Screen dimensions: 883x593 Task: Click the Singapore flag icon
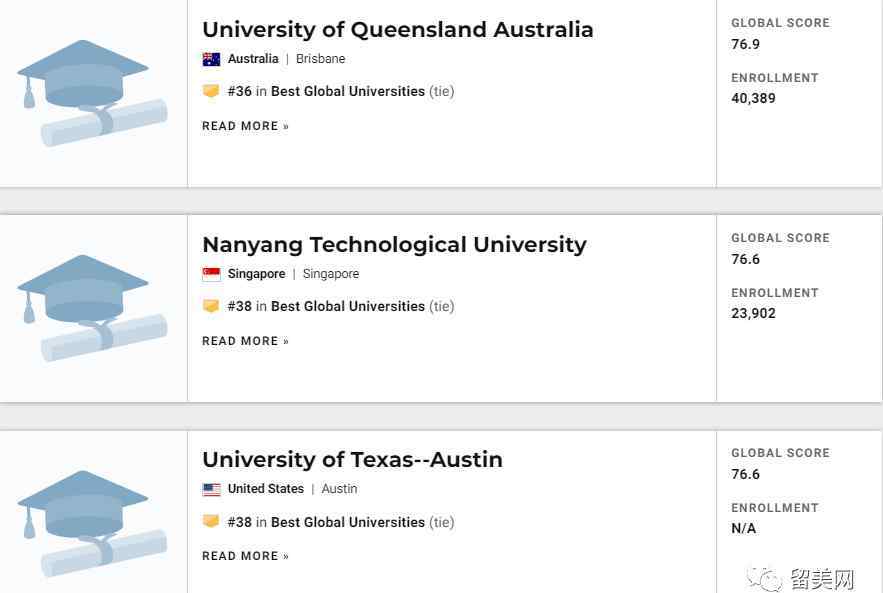click(x=211, y=274)
